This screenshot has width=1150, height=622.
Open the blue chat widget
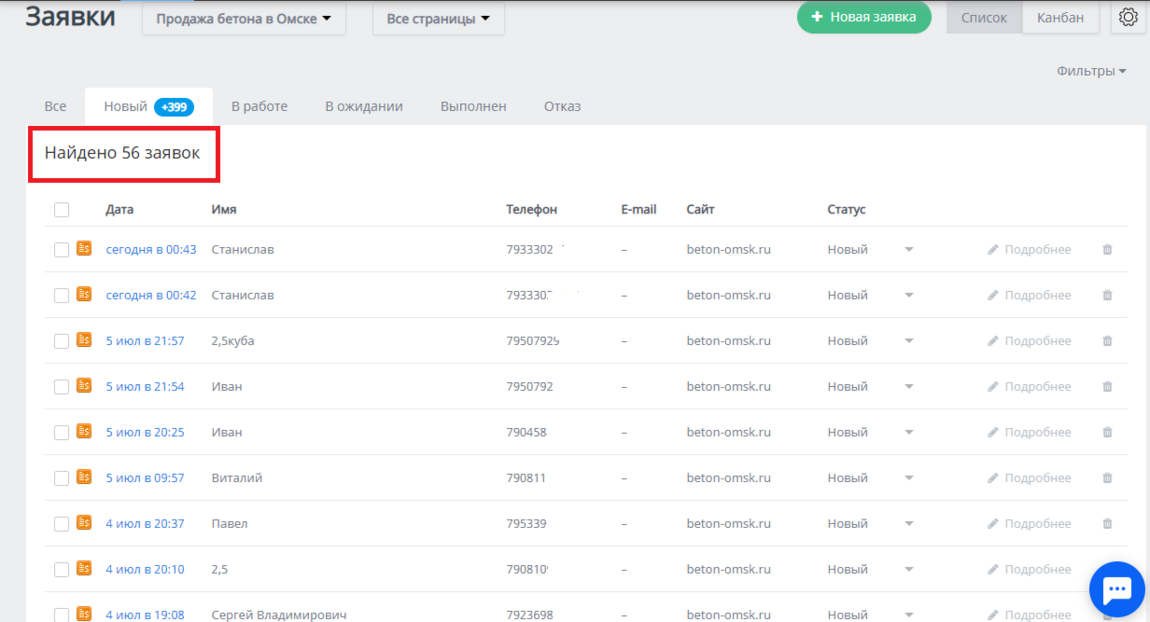pos(1116,589)
